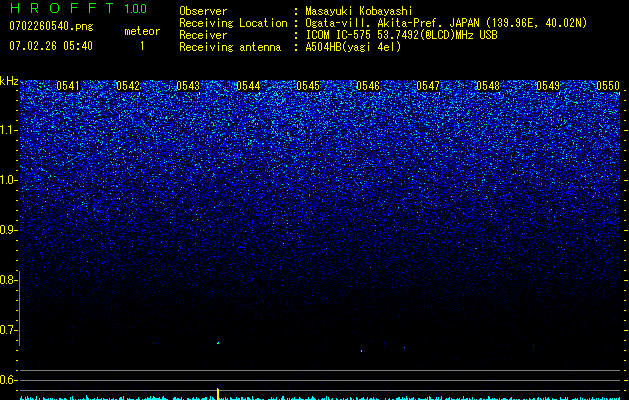
Task: Click the 0545 time marker
Action: click(308, 86)
